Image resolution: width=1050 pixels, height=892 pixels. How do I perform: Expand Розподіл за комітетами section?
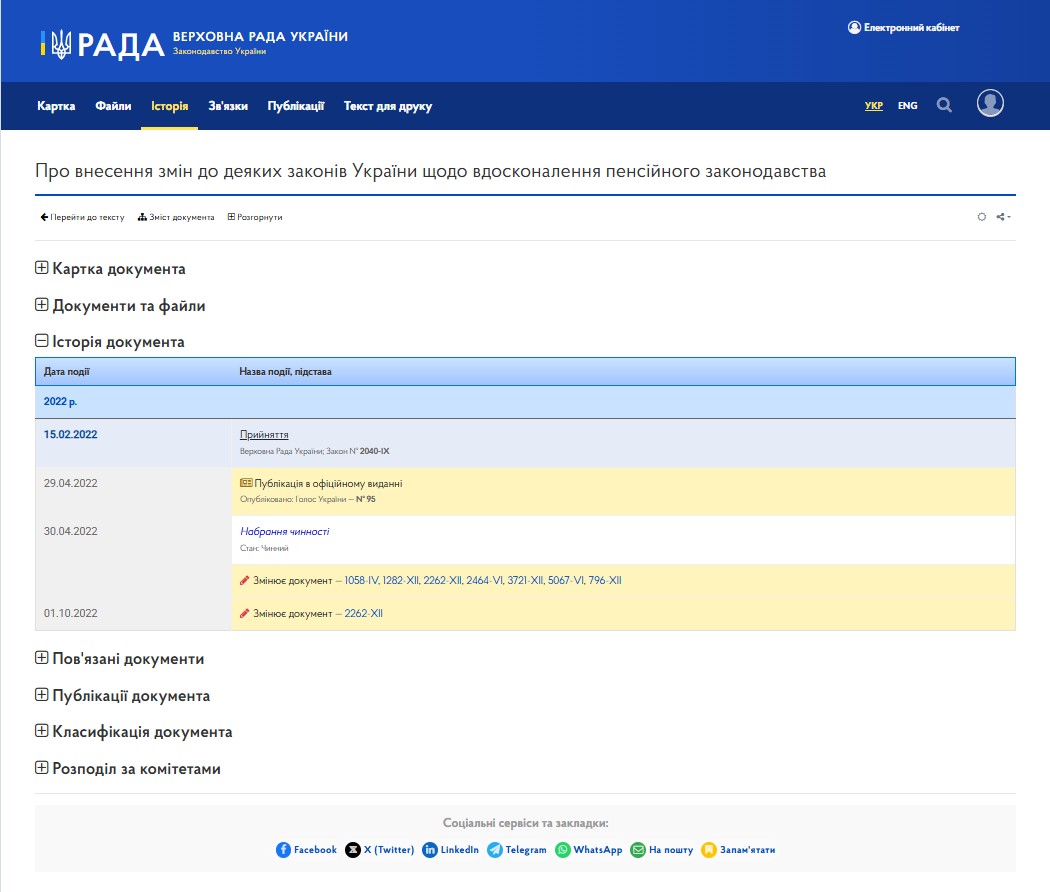point(128,769)
